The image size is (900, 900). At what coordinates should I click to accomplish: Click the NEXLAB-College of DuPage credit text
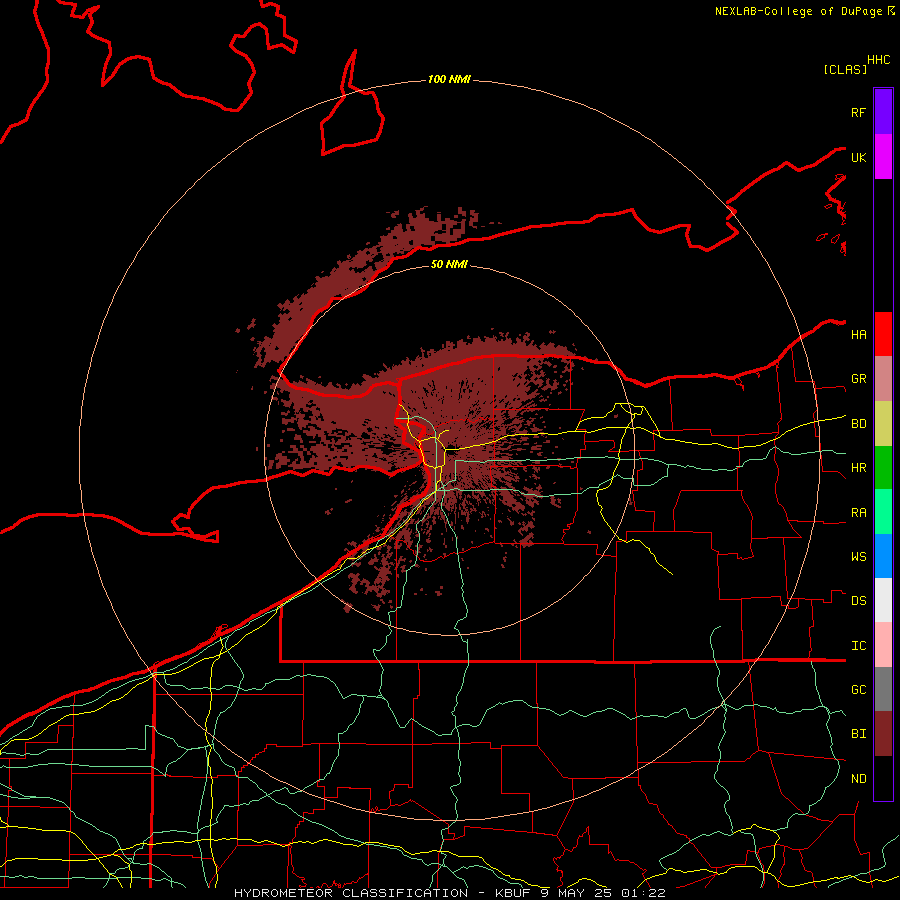click(798, 11)
